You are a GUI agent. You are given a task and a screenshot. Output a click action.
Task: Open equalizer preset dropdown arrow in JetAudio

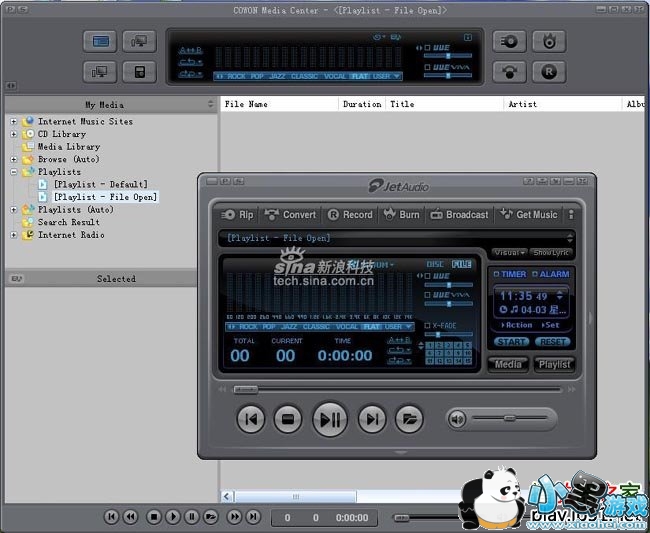408,327
